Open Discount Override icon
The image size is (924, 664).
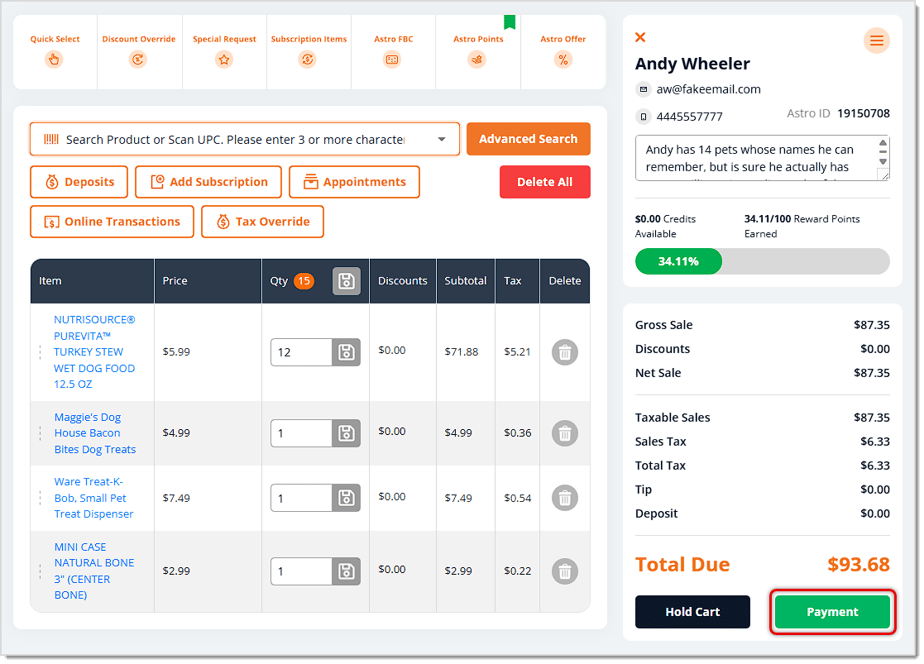(138, 60)
